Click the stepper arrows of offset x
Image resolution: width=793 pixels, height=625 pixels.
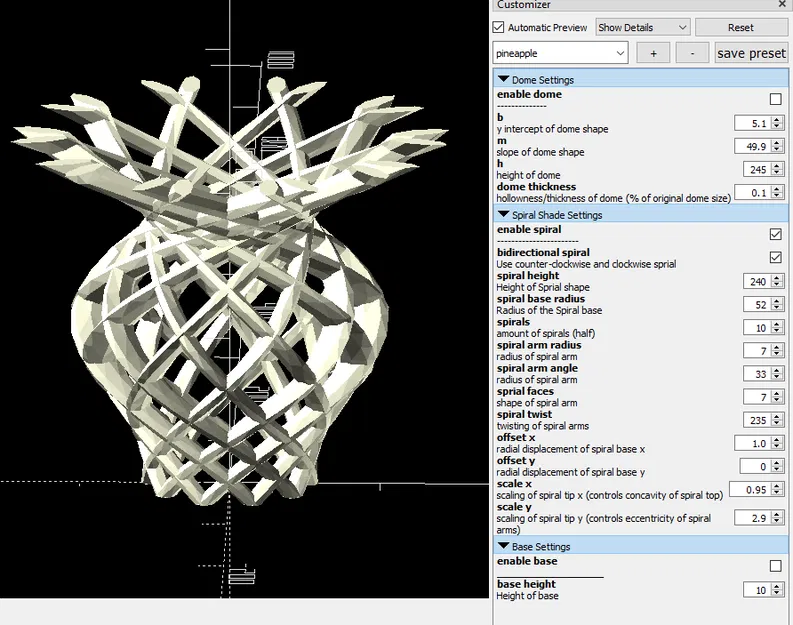[x=777, y=443]
